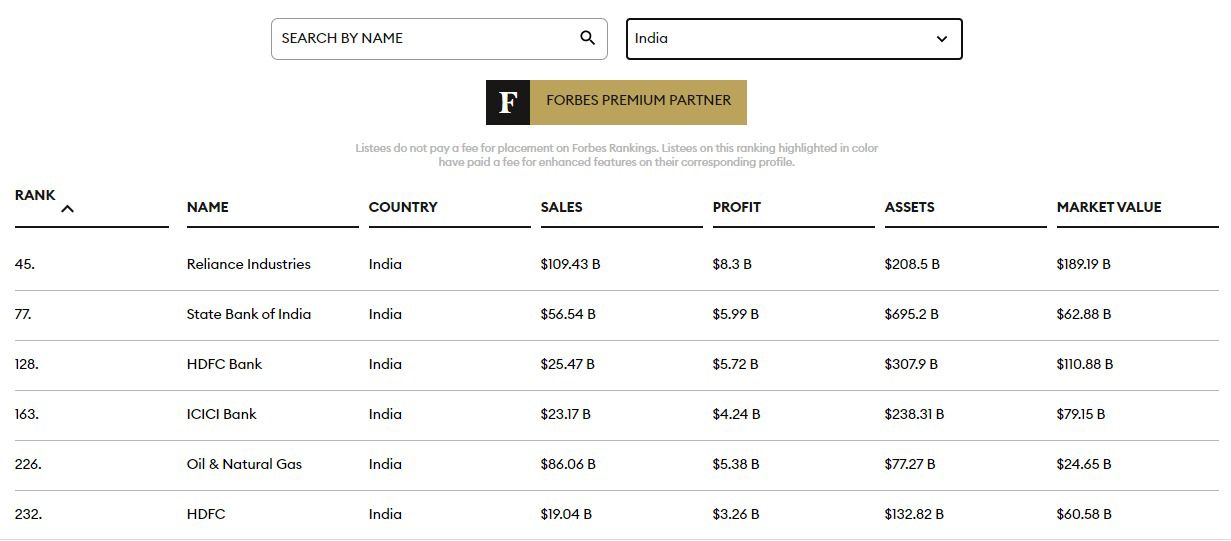Click the Forbes Premium Partner banner

(x=616, y=102)
